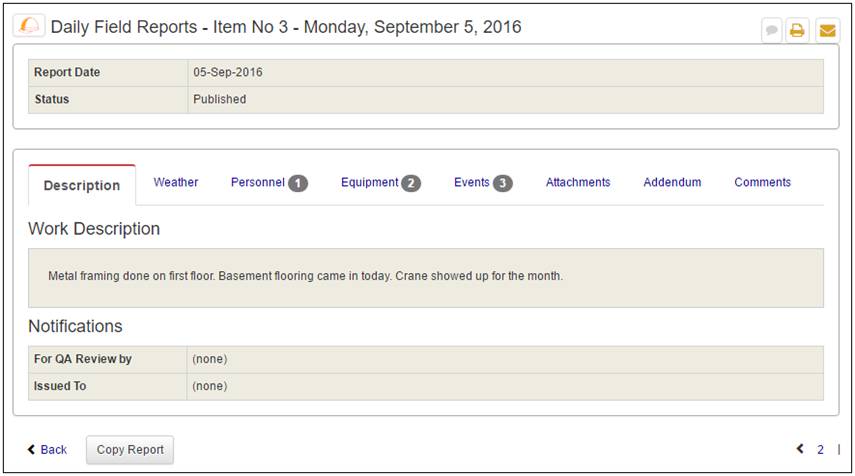Viewport: 855px width, 476px height.
Task: Click the Equipment count badge 2
Action: (411, 183)
